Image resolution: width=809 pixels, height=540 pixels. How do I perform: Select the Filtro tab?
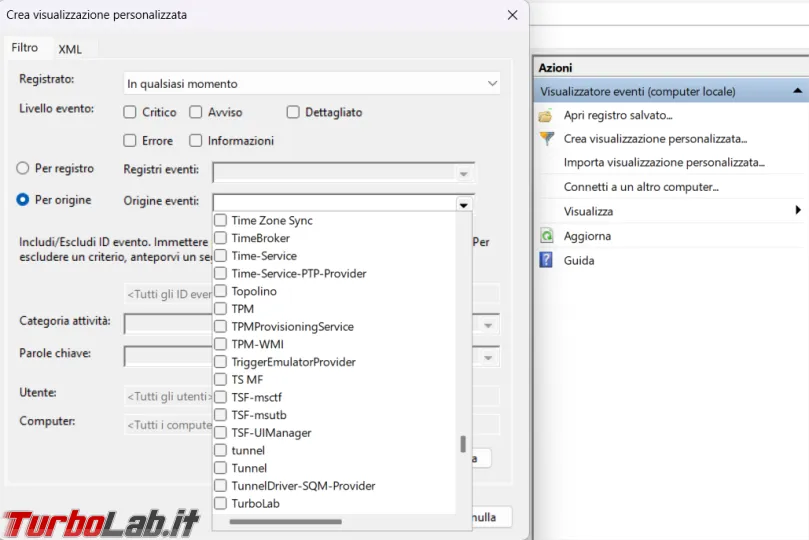(25, 48)
